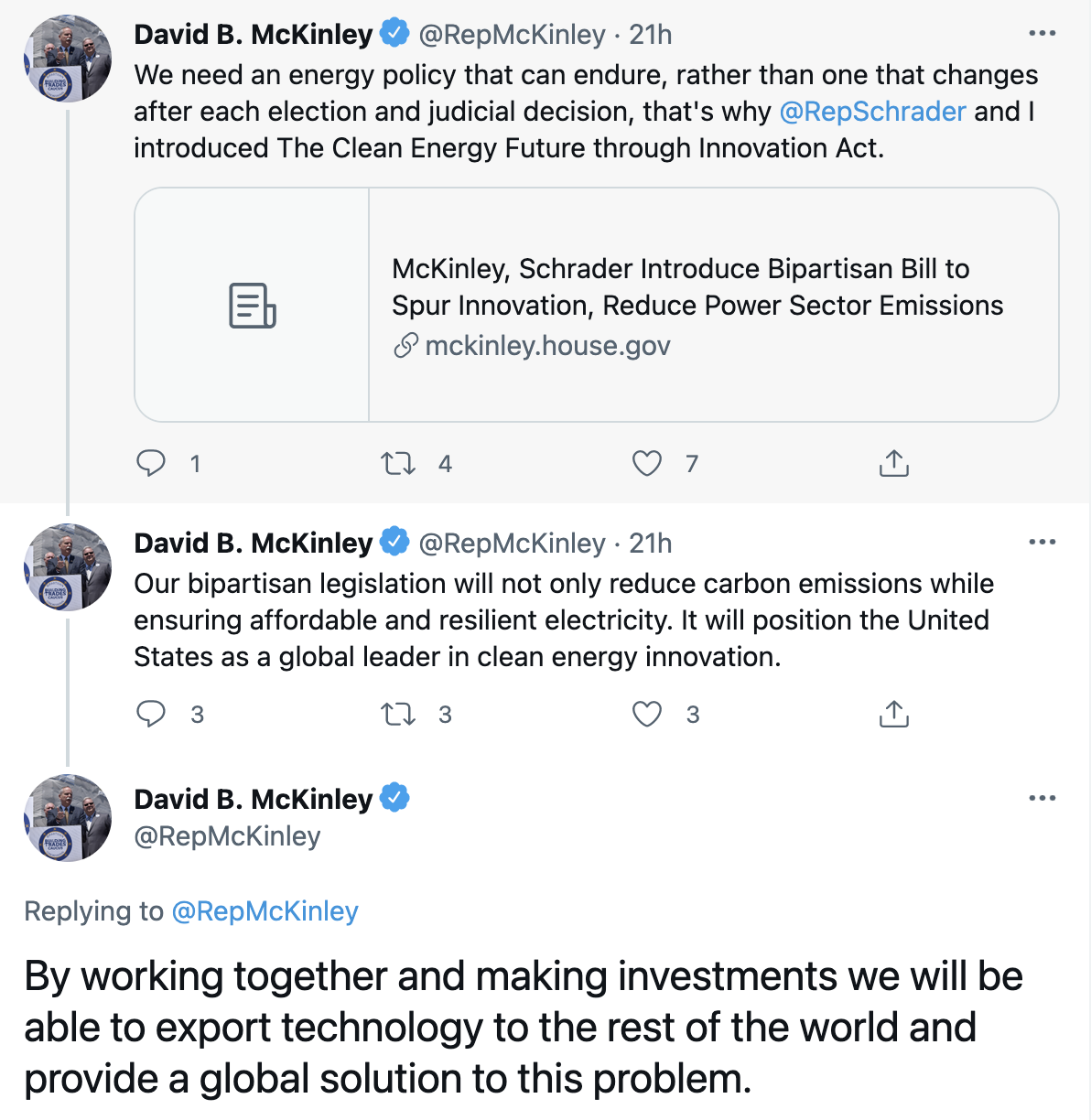Retweet the bipartisan legislation tweet
Image resolution: width=1091 pixels, height=1120 pixels.
click(398, 714)
